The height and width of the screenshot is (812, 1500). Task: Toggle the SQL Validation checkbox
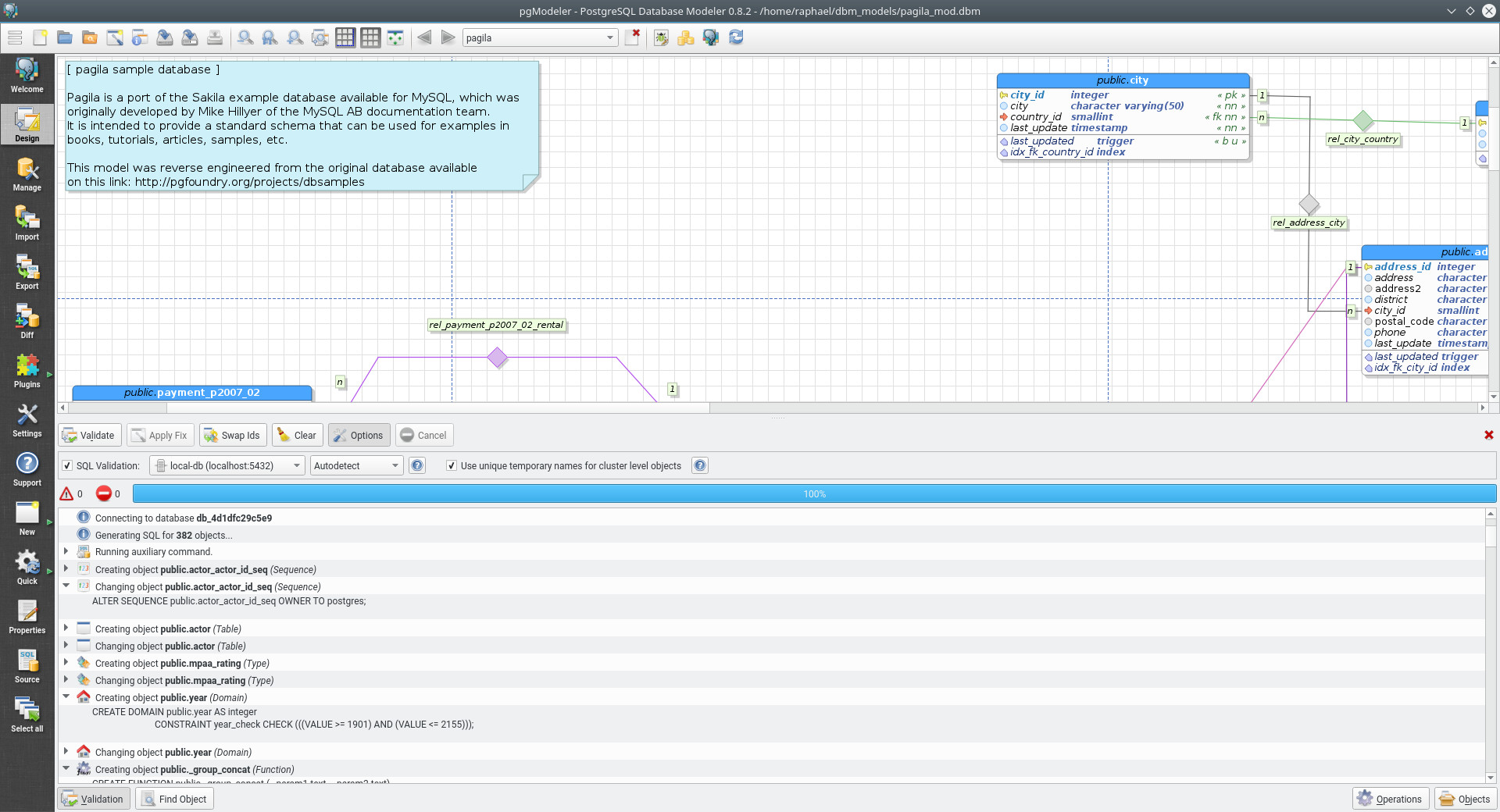[x=67, y=465]
